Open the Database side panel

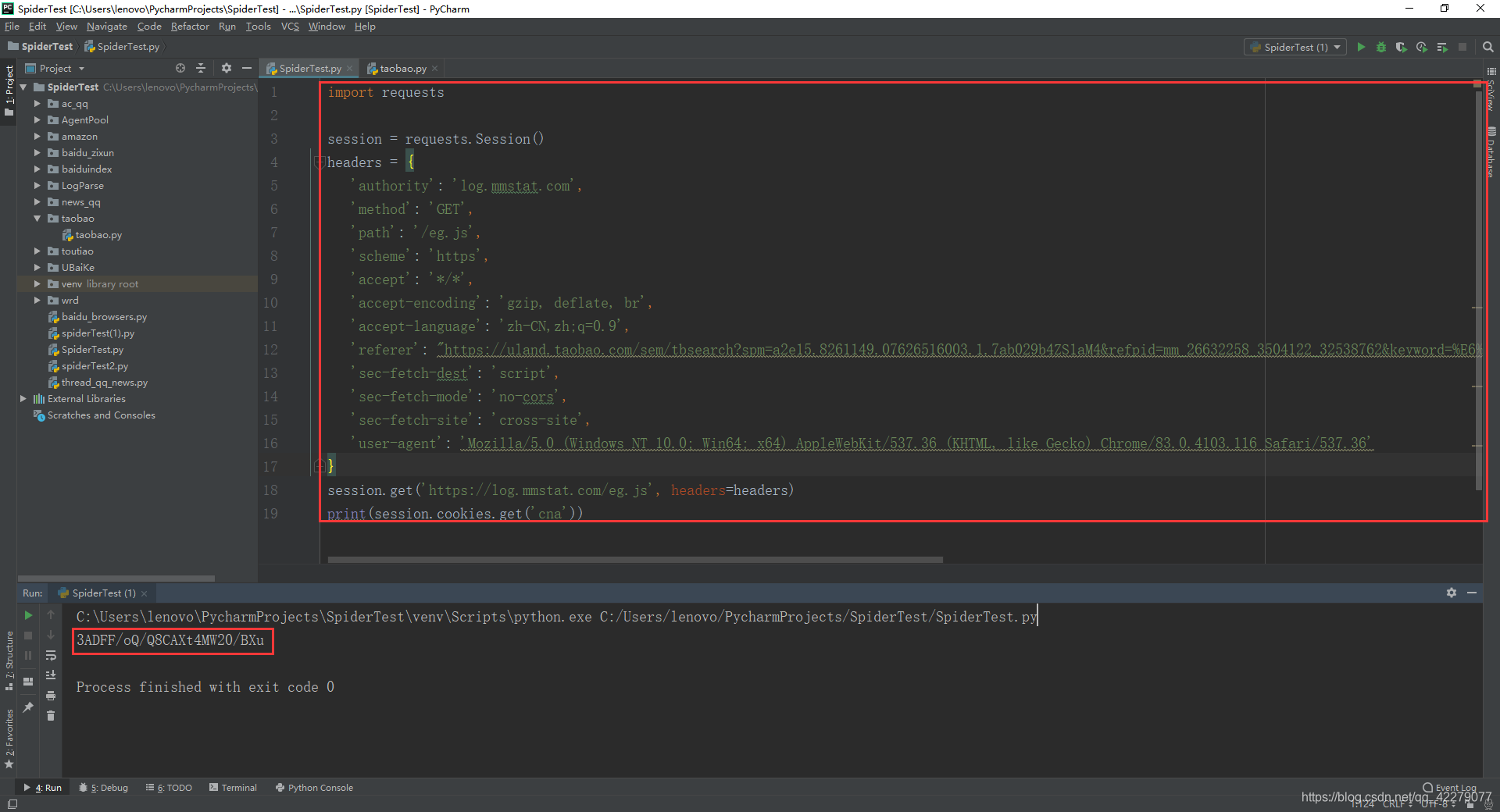1491,152
